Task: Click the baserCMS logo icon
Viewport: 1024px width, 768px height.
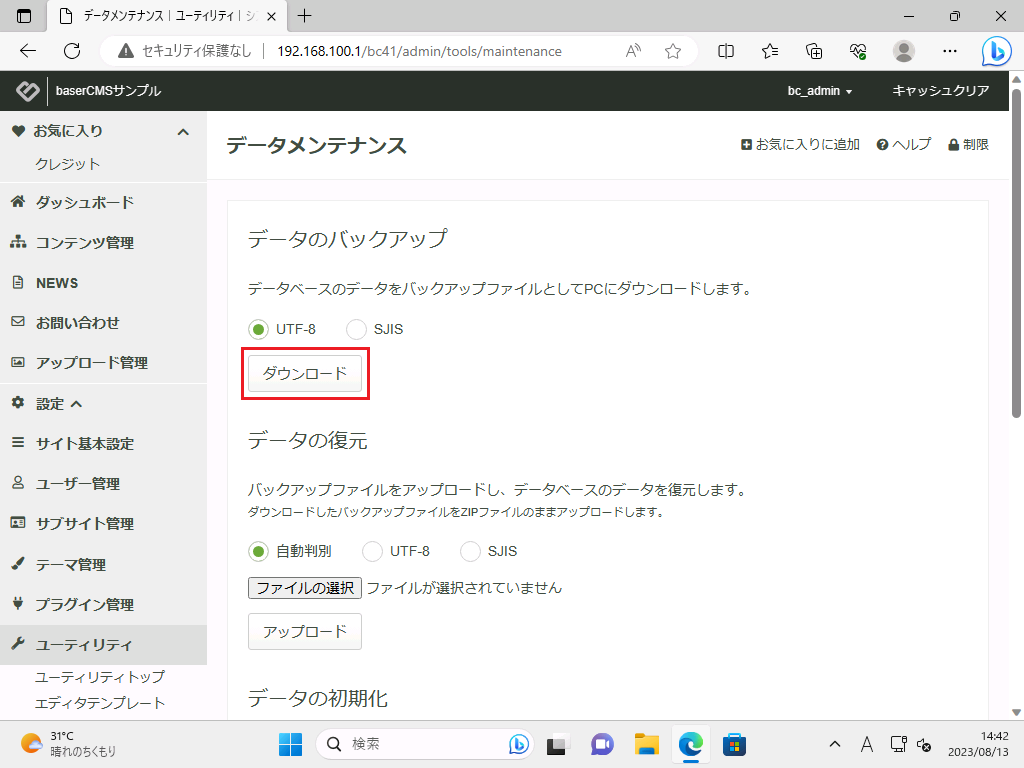Action: (x=28, y=91)
